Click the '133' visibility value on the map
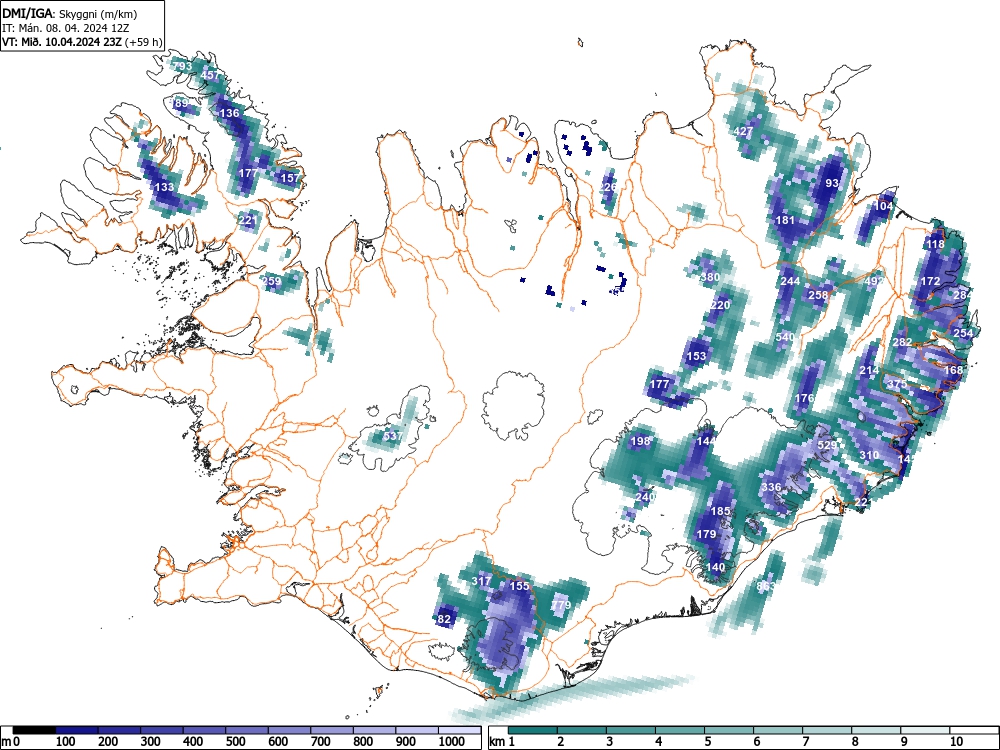1000x750 pixels. (165, 188)
